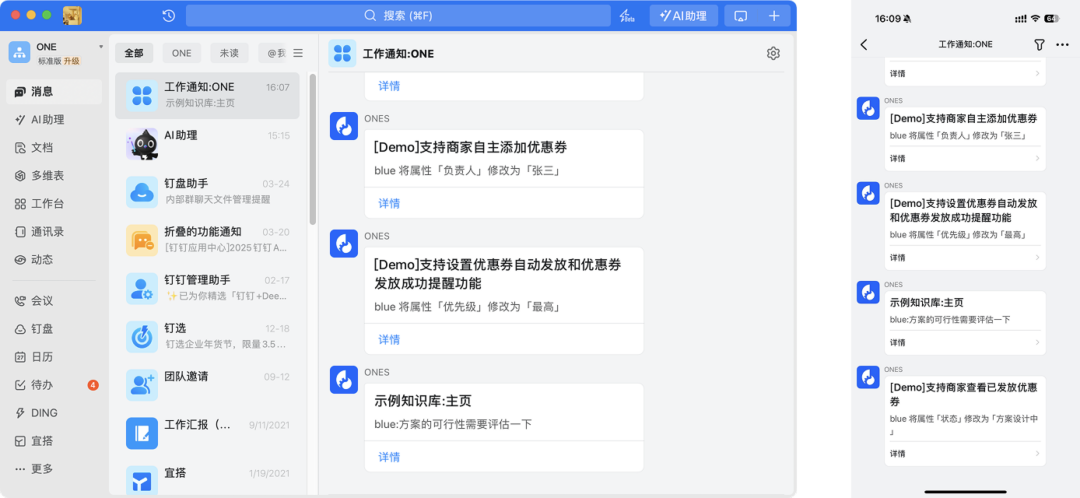Open 详情 under 优惠券自动发放 card on desktop

pos(388,340)
